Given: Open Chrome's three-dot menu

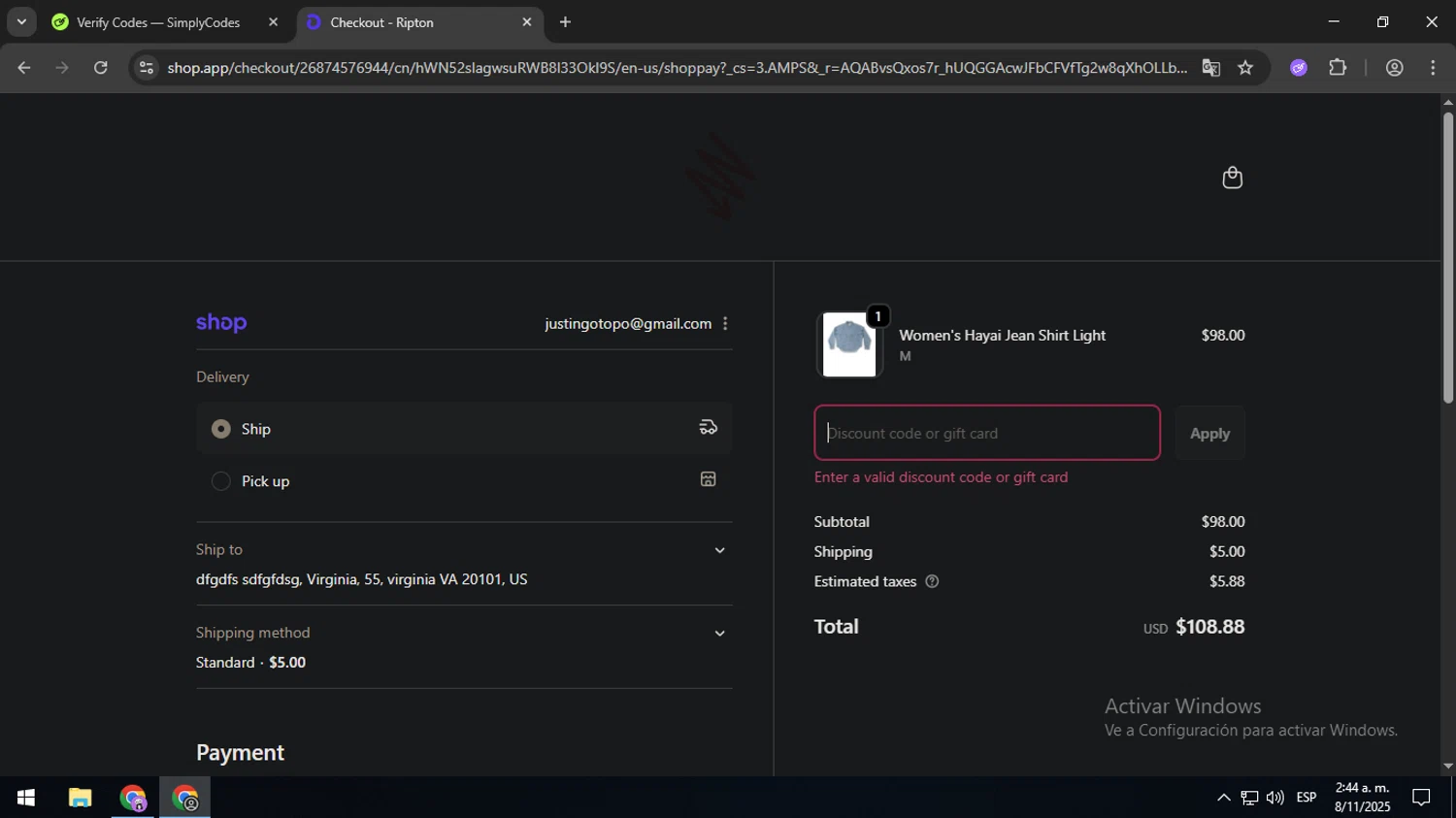Looking at the screenshot, I should pyautogui.click(x=1433, y=68).
